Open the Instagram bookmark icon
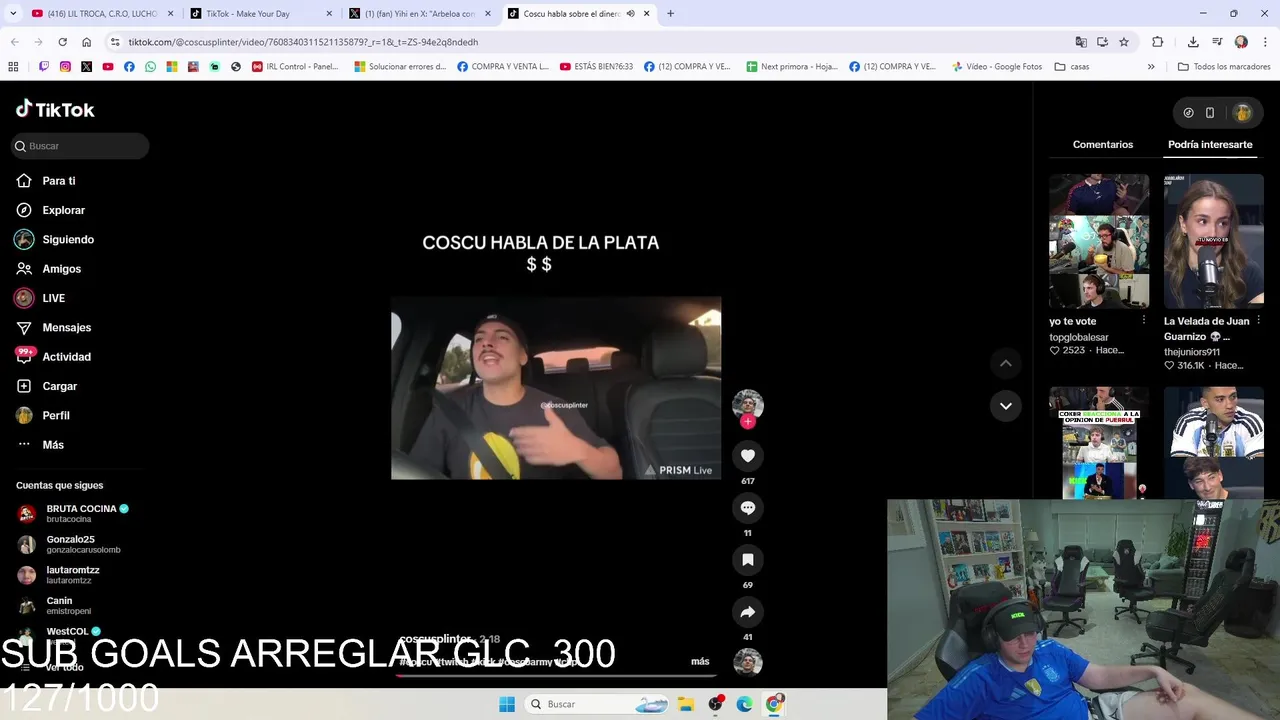The width and height of the screenshot is (1280, 720). (65, 67)
